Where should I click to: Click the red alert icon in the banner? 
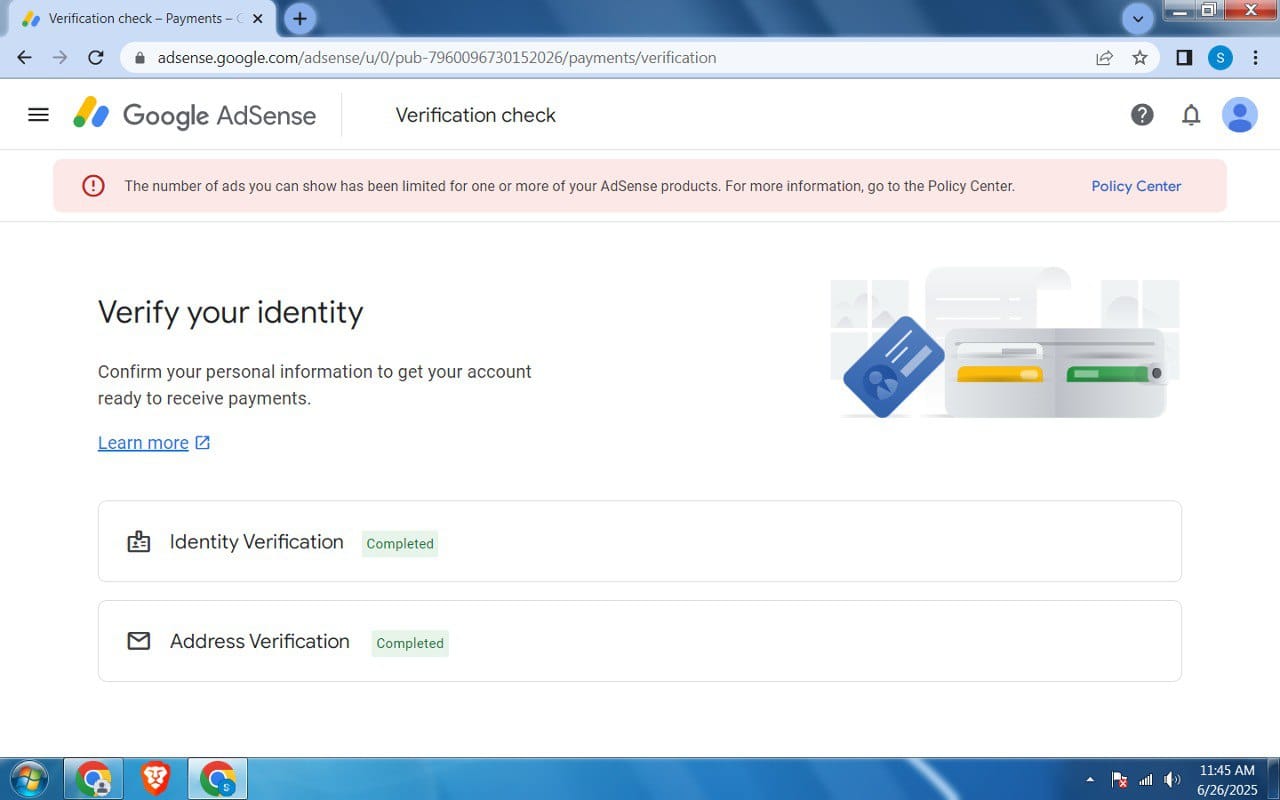click(93, 186)
